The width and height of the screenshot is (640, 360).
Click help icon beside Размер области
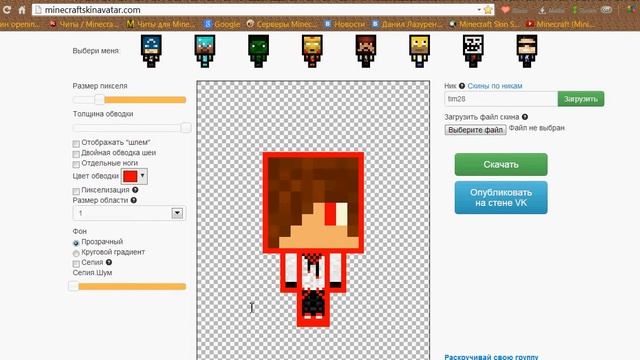(133, 200)
